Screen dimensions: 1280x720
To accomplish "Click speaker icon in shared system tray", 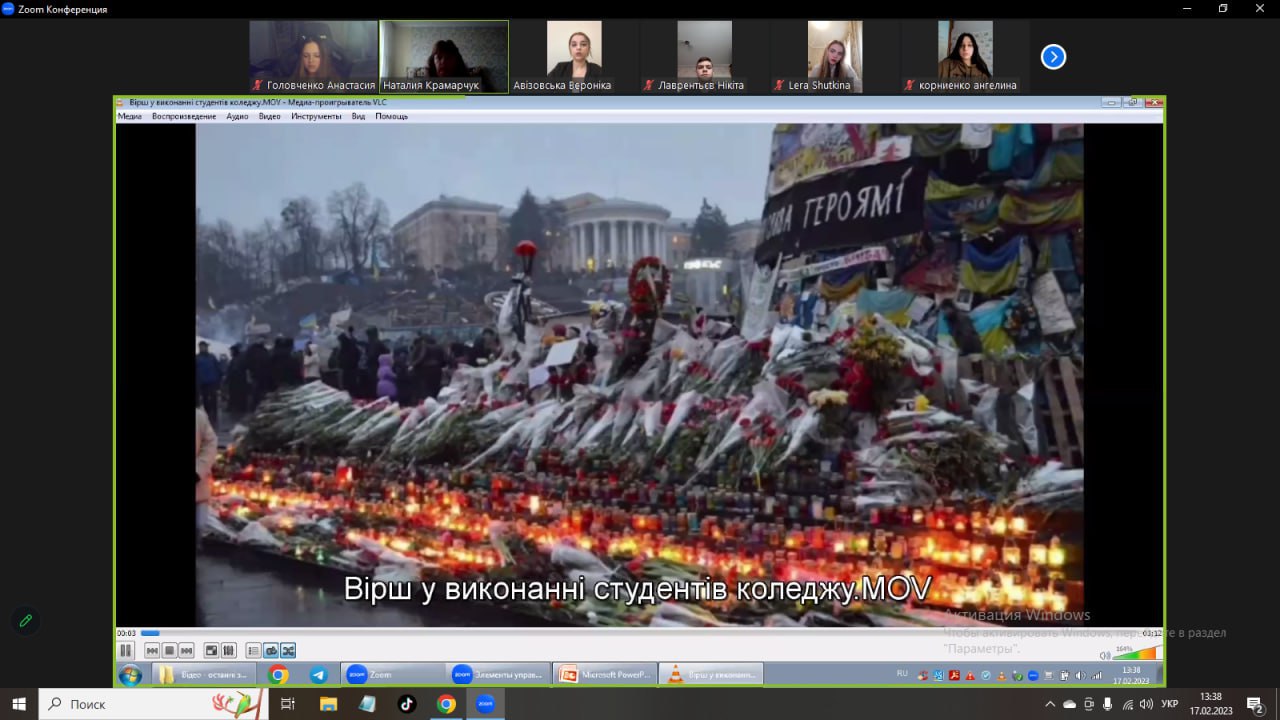I will click(x=1080, y=675).
